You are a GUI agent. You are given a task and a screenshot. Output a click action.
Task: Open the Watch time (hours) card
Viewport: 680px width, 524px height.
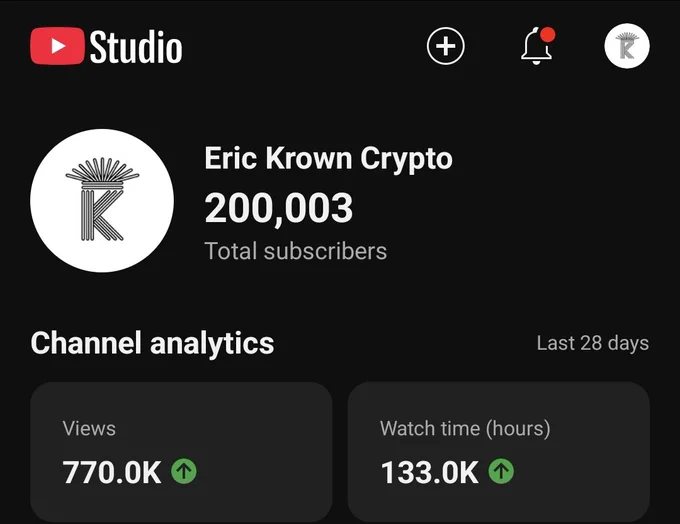(x=499, y=452)
